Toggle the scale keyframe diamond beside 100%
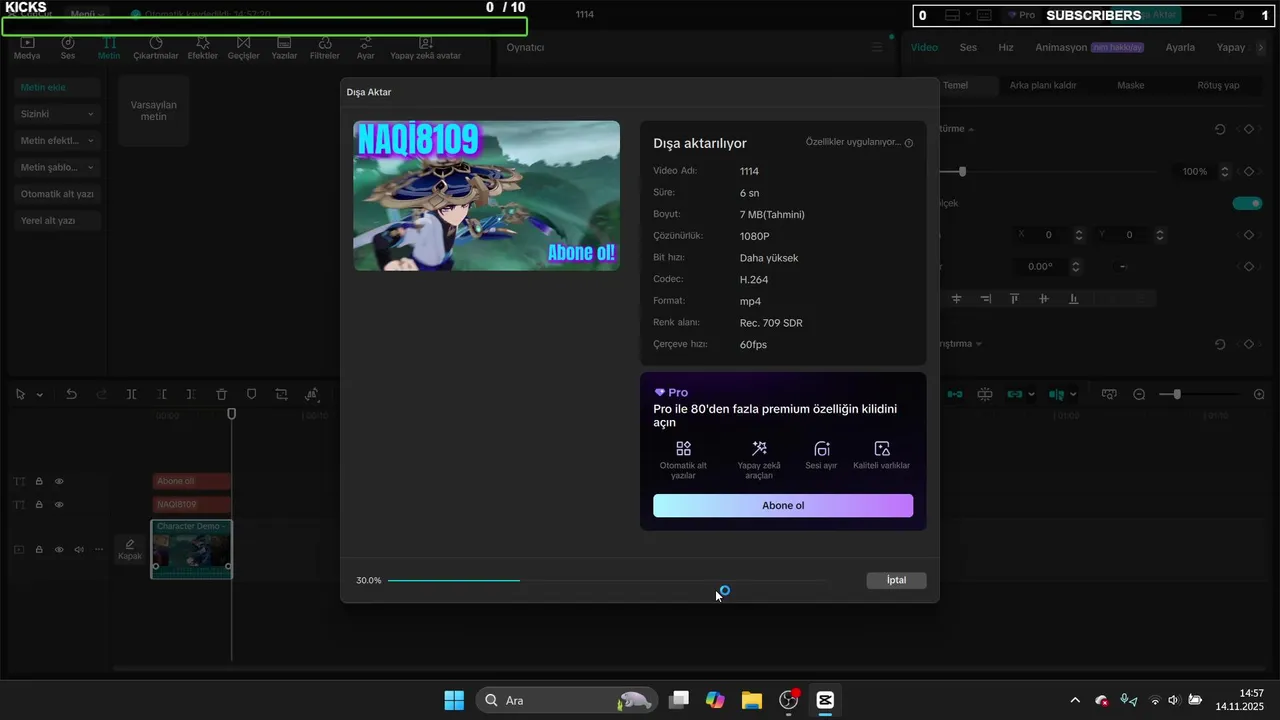Screen dimensions: 1280x720 point(1249,171)
